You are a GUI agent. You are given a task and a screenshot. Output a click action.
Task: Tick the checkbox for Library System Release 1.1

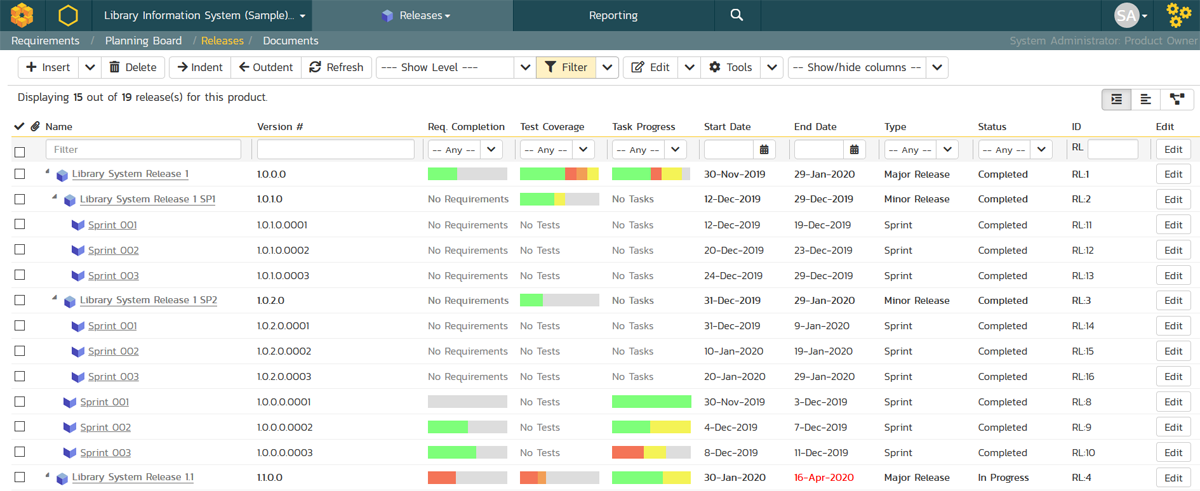click(x=19, y=478)
